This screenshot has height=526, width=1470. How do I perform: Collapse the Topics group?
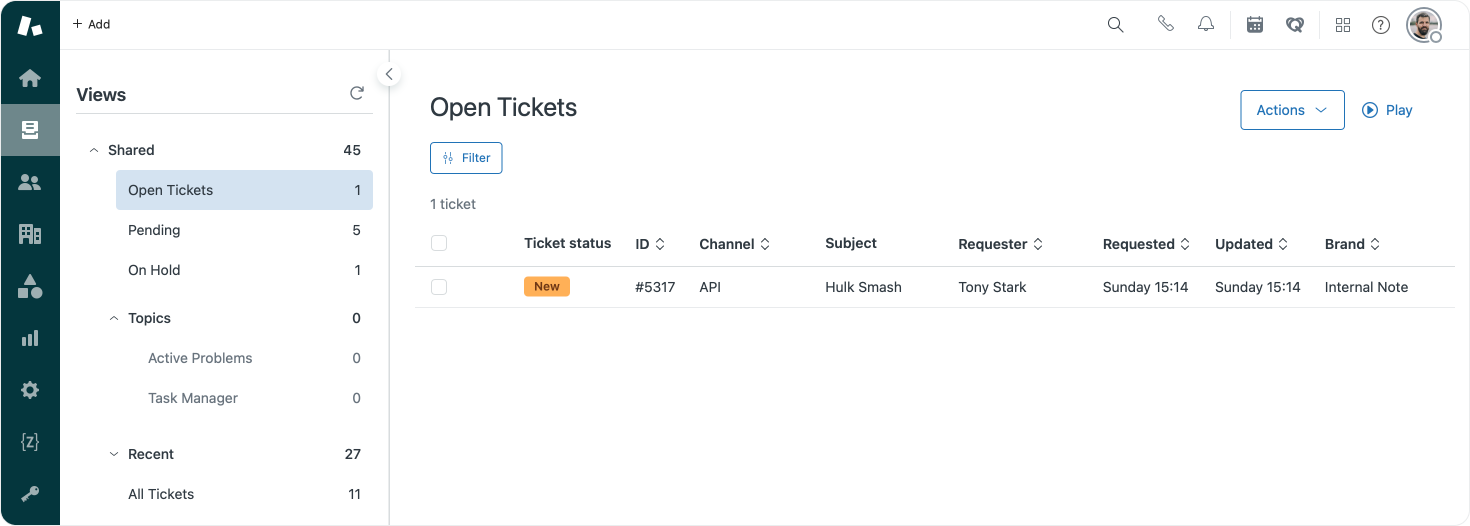pyautogui.click(x=114, y=318)
